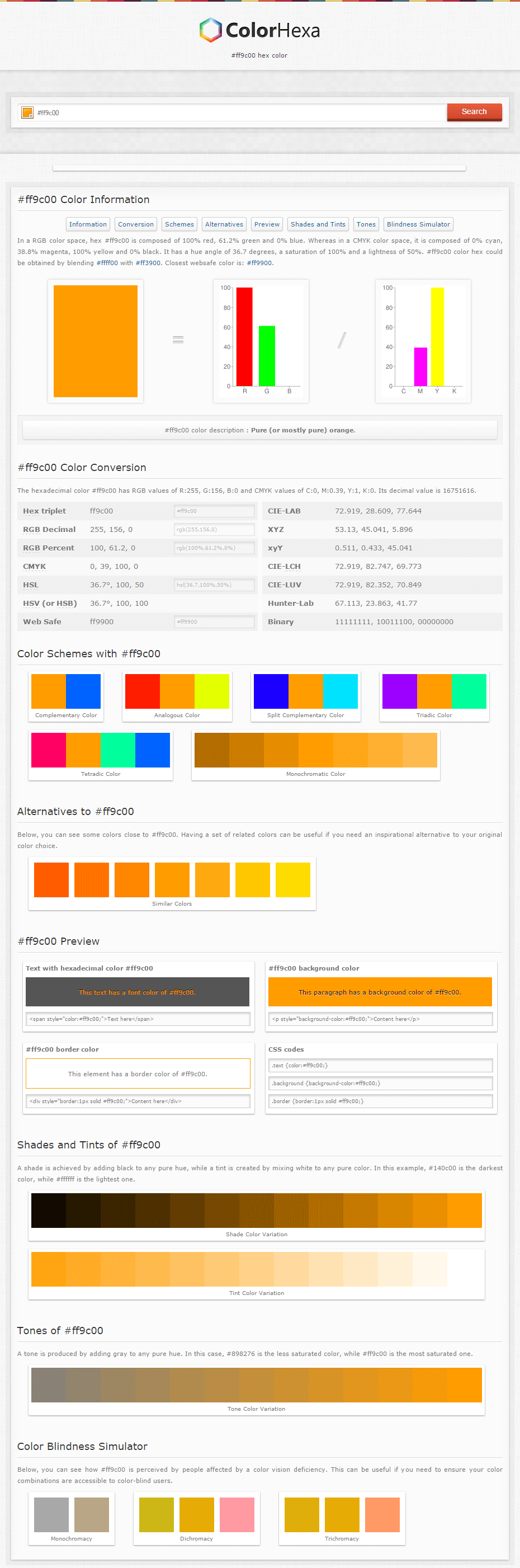This screenshot has width=520, height=1568.
Task: Click the hex triplet #ff9c00 copy field
Action: click(214, 511)
